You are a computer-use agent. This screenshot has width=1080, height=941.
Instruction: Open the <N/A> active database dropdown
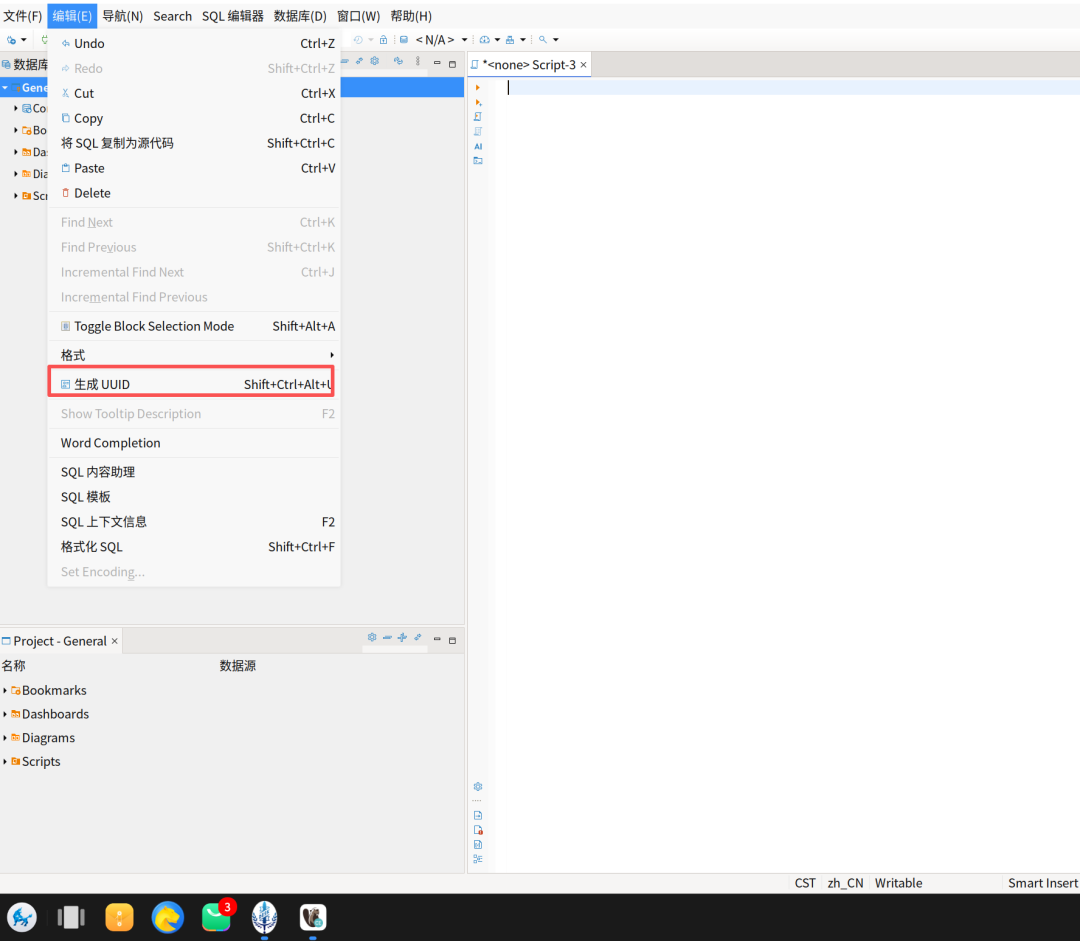(442, 40)
